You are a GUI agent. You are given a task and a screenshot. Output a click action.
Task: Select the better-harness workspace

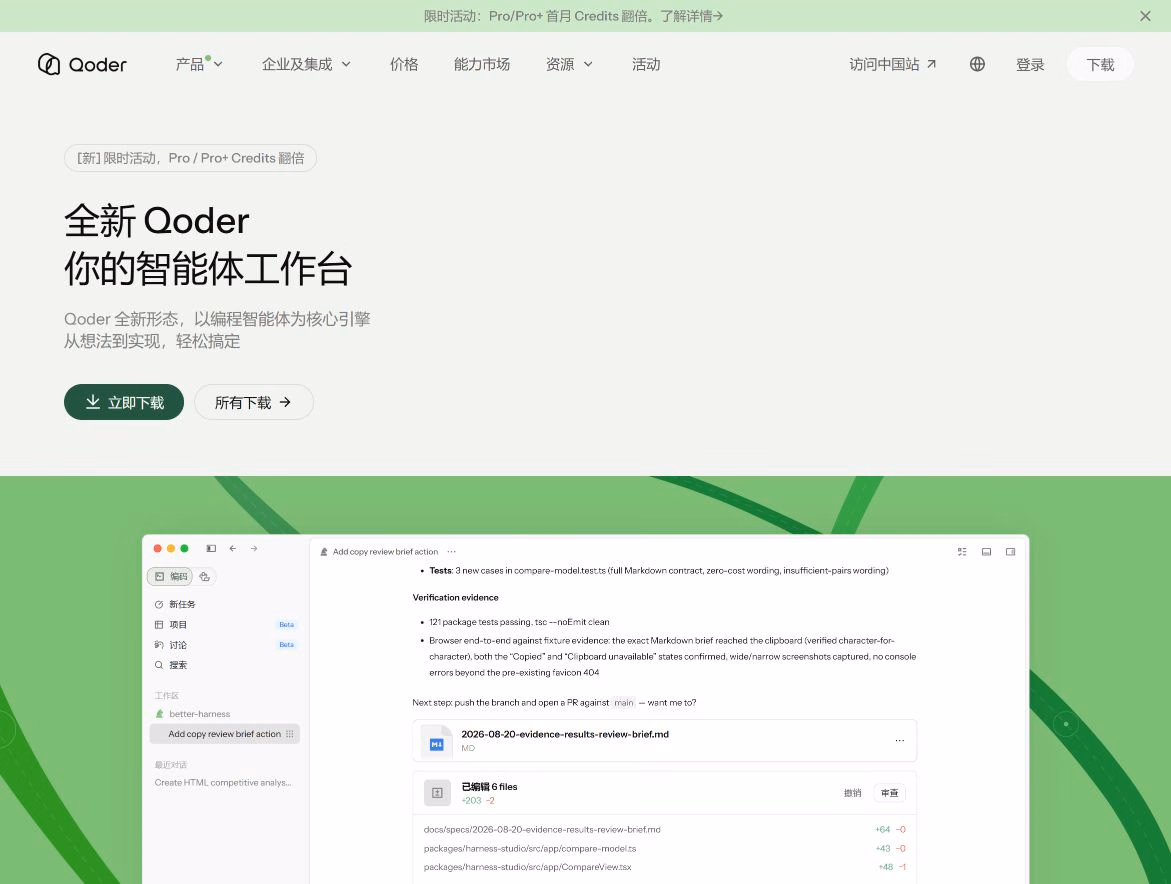(193, 714)
